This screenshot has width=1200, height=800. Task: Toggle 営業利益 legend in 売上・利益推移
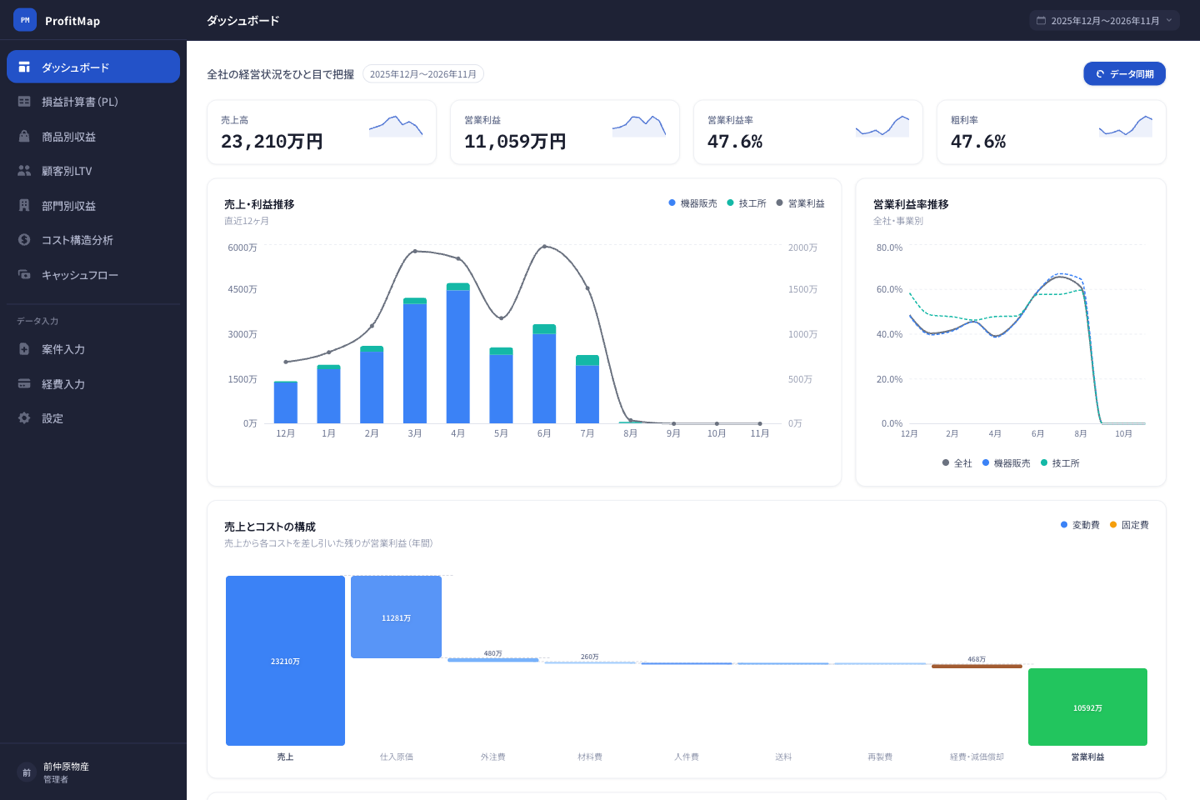[x=800, y=203]
